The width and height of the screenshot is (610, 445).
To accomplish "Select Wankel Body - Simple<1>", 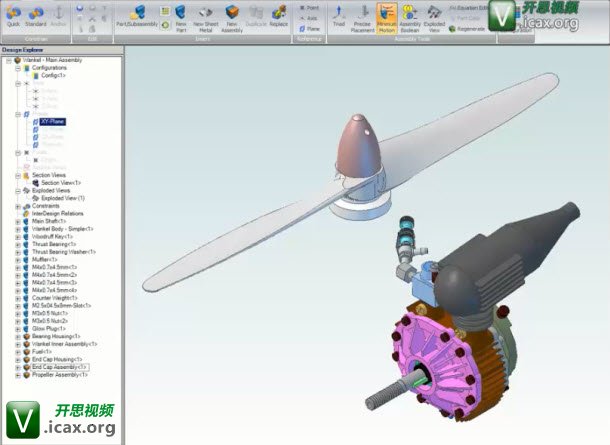I will pos(63,229).
